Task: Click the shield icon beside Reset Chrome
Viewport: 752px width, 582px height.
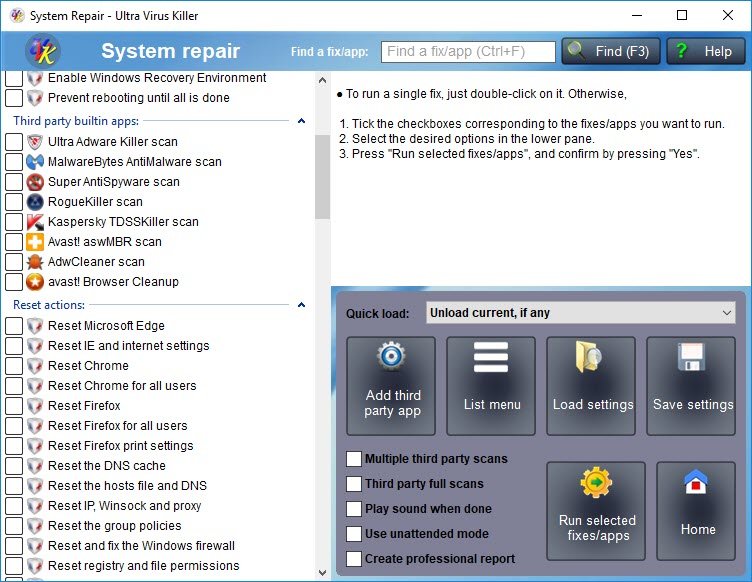Action: (x=35, y=366)
